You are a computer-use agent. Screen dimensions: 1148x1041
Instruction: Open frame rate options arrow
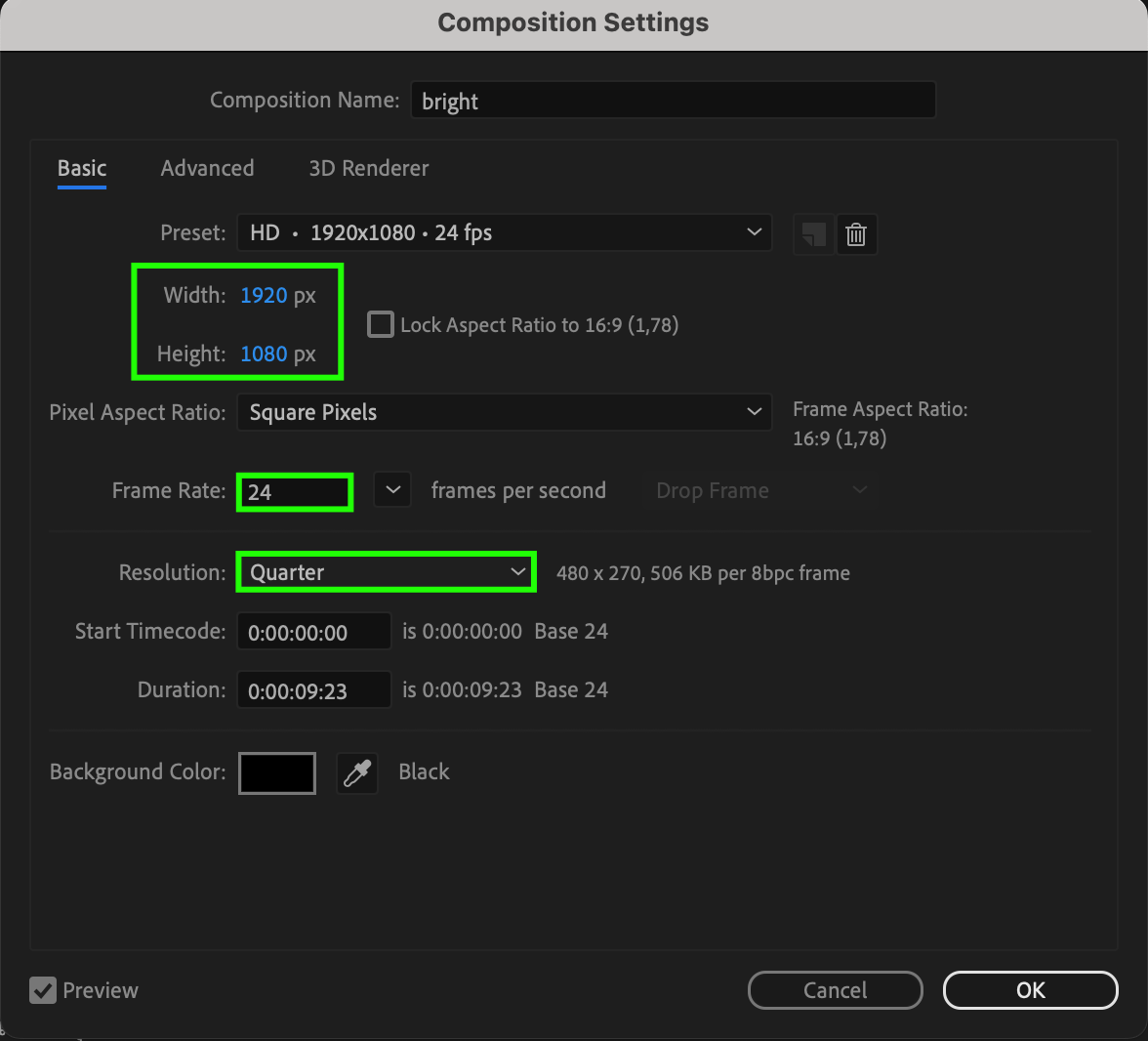click(392, 490)
